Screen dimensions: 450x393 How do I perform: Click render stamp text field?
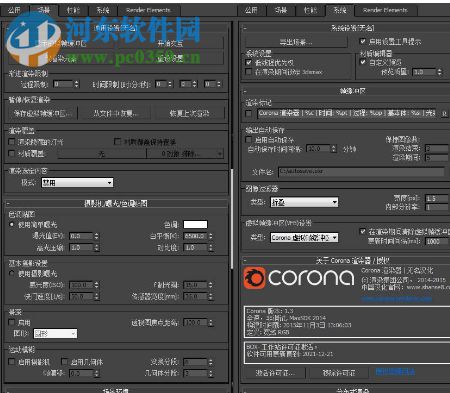[347, 114]
